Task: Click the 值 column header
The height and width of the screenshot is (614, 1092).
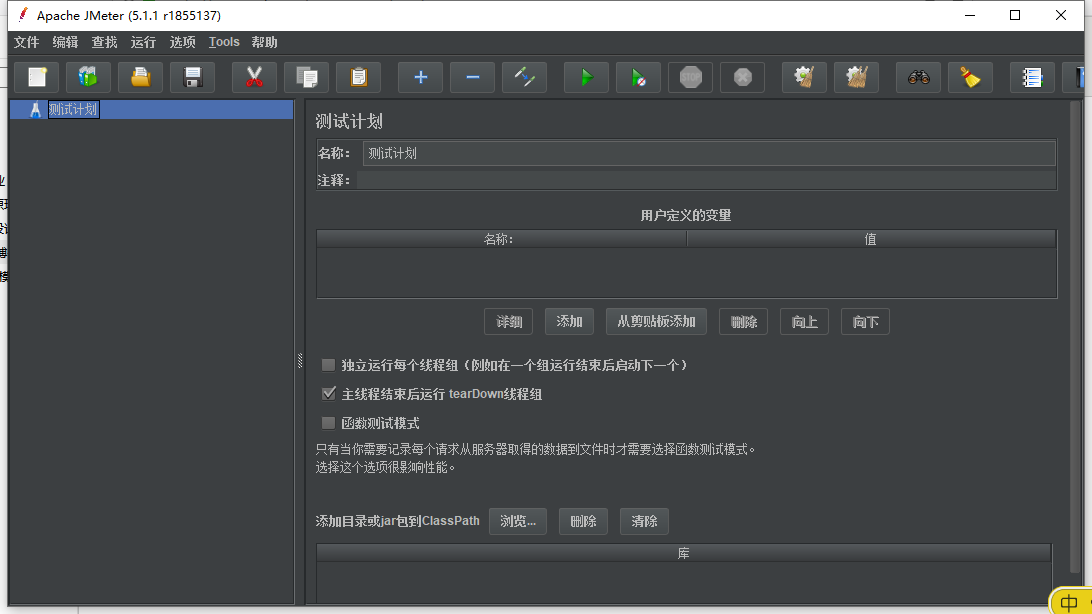Action: click(871, 239)
